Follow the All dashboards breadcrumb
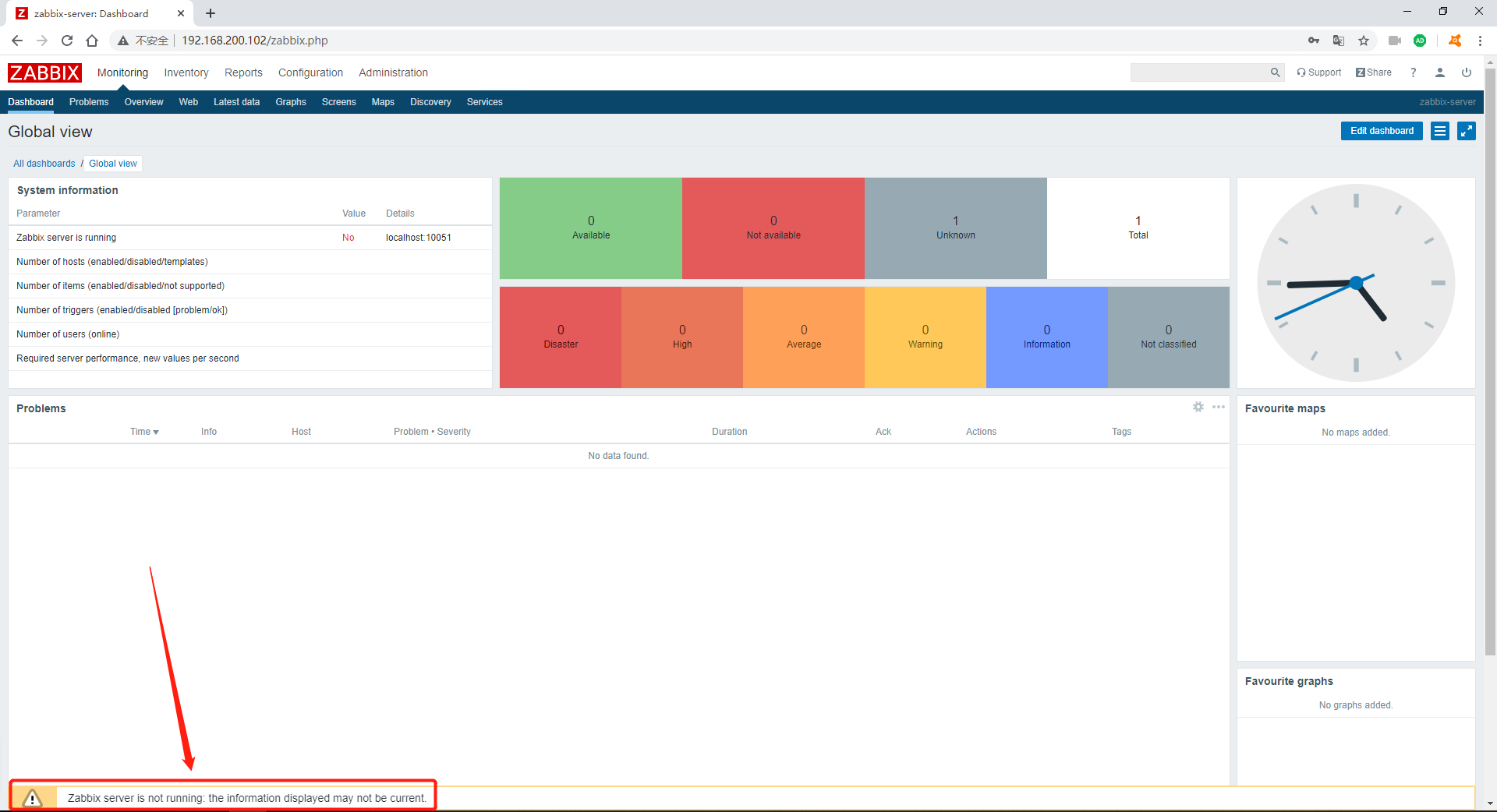The image size is (1497, 812). [44, 164]
